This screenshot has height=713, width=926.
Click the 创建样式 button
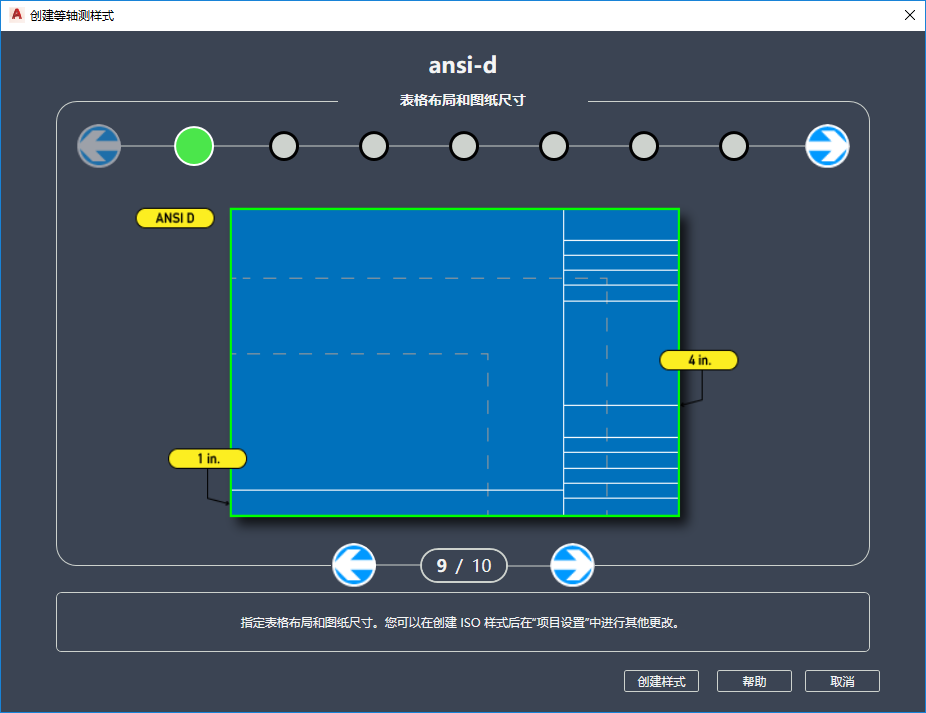[x=661, y=681]
